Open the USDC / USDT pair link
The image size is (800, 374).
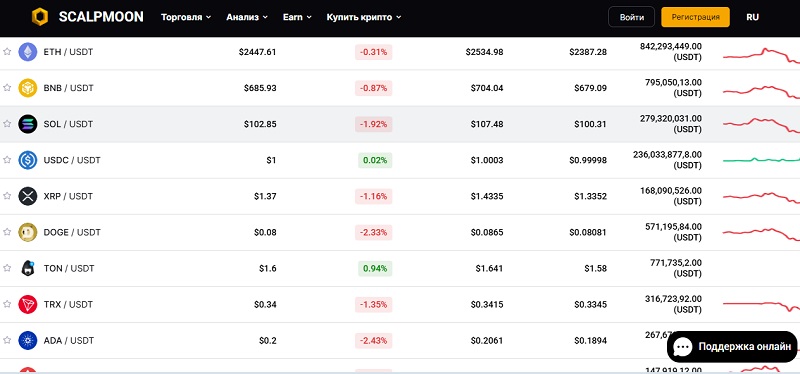pos(72,160)
